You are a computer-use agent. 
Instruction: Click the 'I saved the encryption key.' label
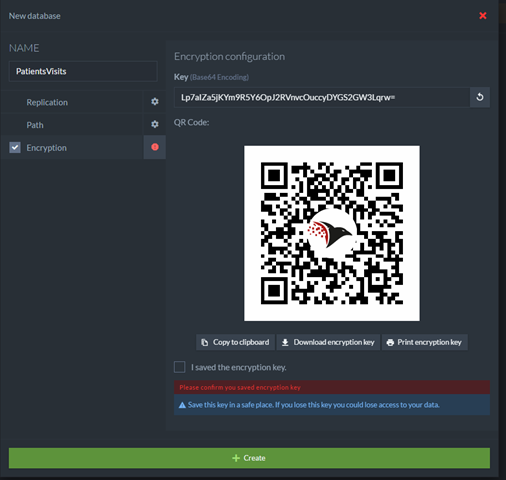(239, 367)
